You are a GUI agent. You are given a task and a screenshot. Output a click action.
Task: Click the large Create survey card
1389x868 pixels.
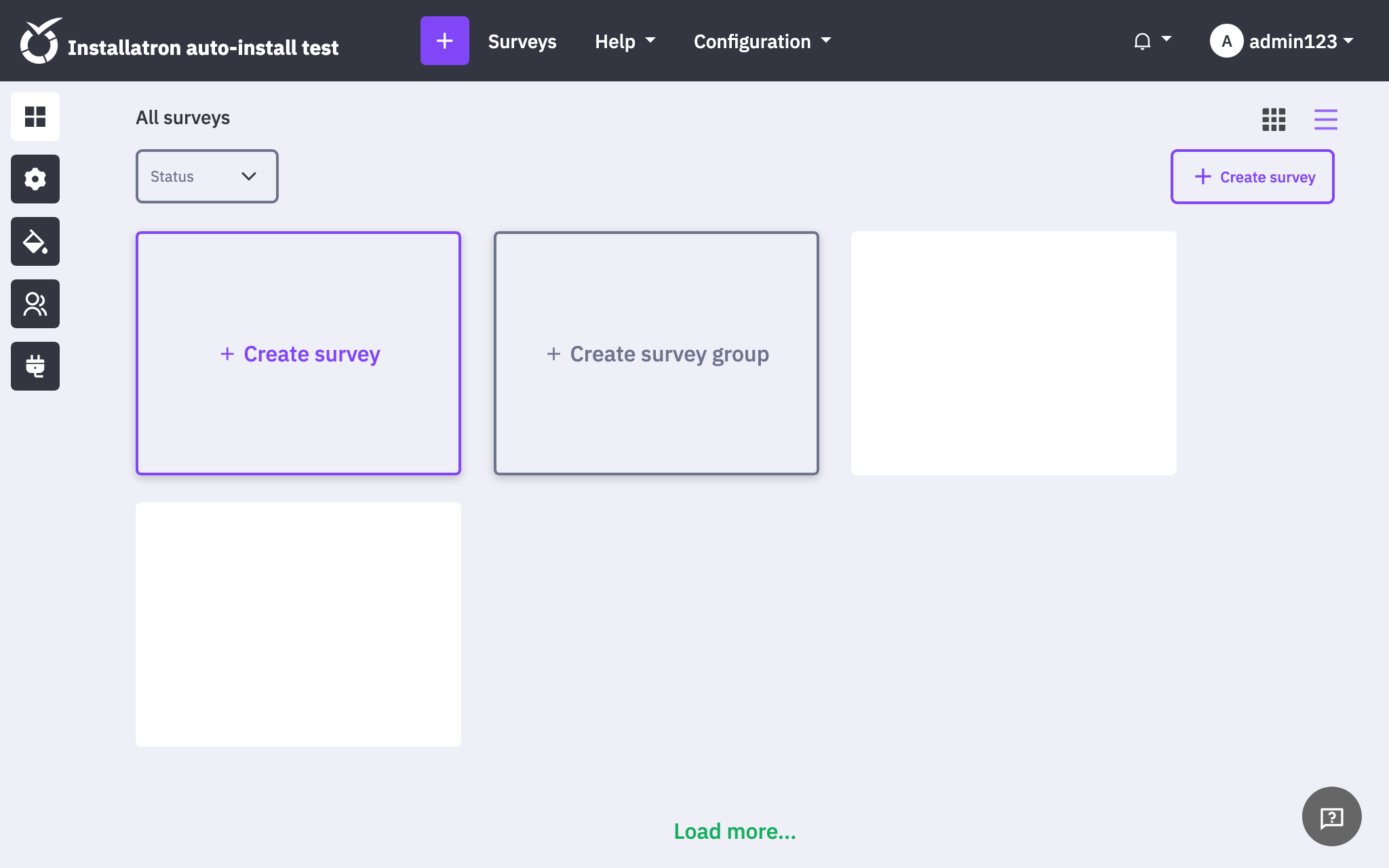298,353
